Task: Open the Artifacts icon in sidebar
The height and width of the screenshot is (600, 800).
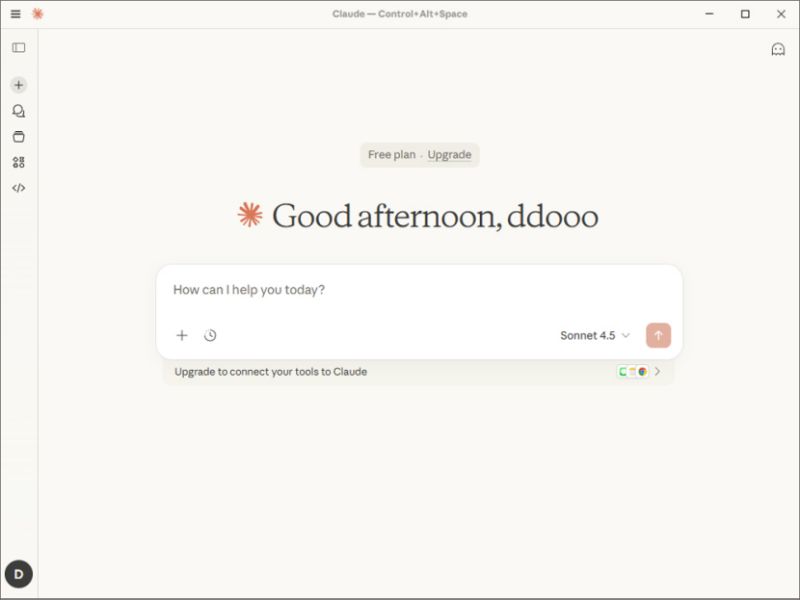Action: (19, 162)
